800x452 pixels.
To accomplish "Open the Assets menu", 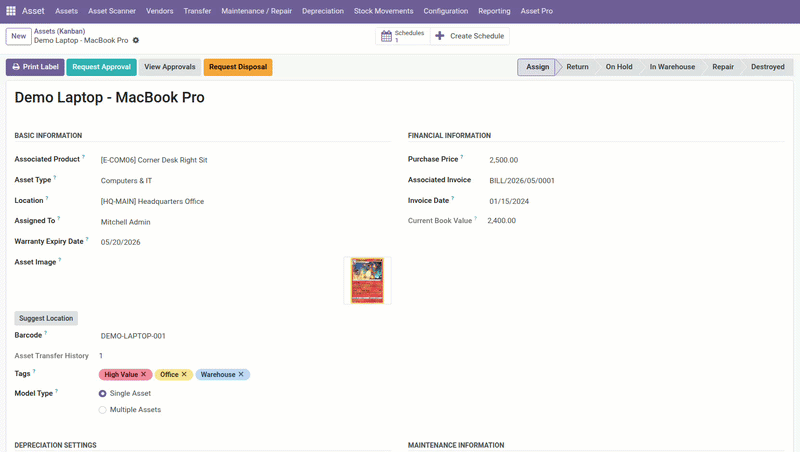I will pyautogui.click(x=66, y=11).
